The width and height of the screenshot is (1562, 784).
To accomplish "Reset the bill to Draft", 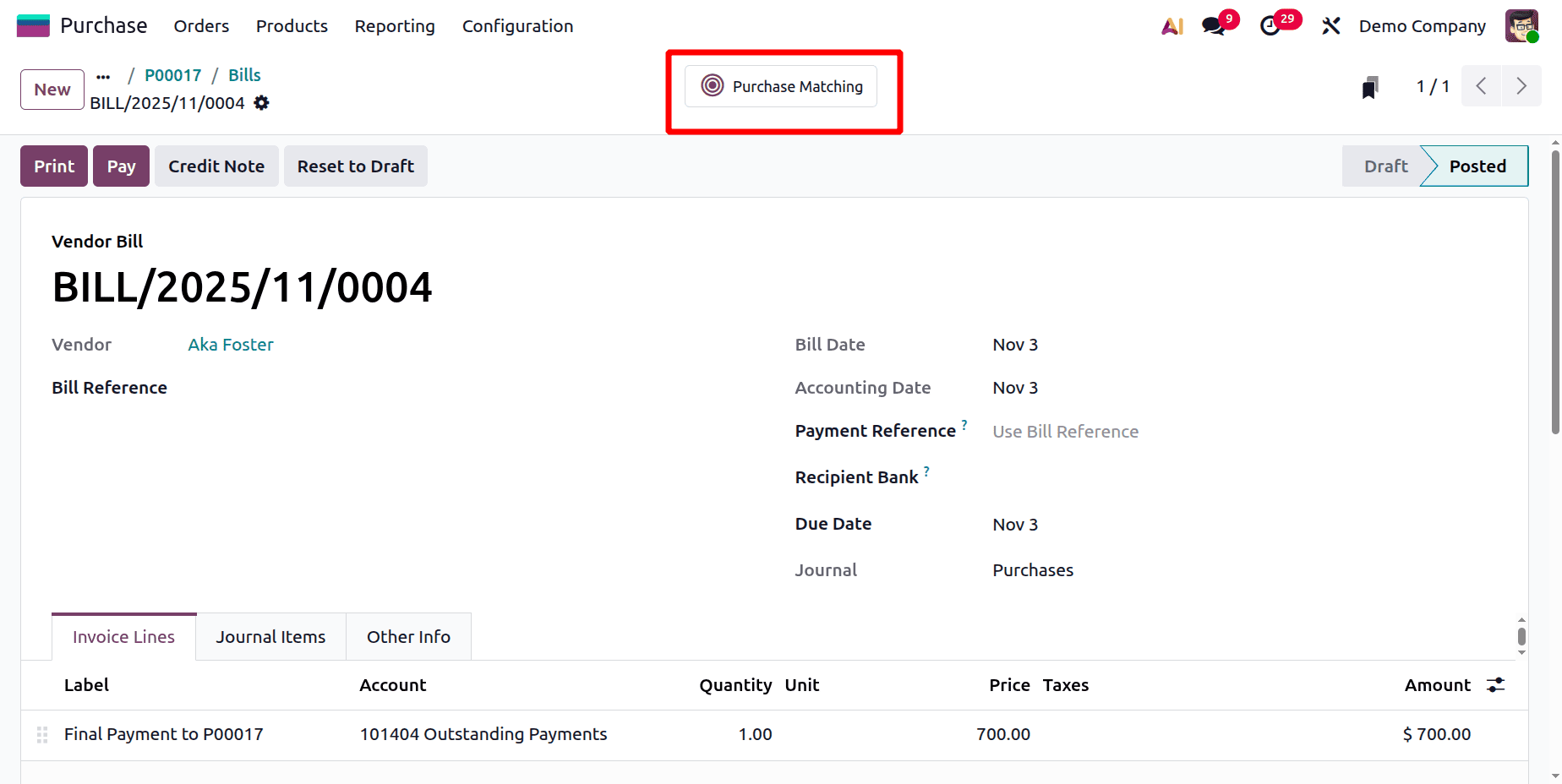I will point(355,166).
